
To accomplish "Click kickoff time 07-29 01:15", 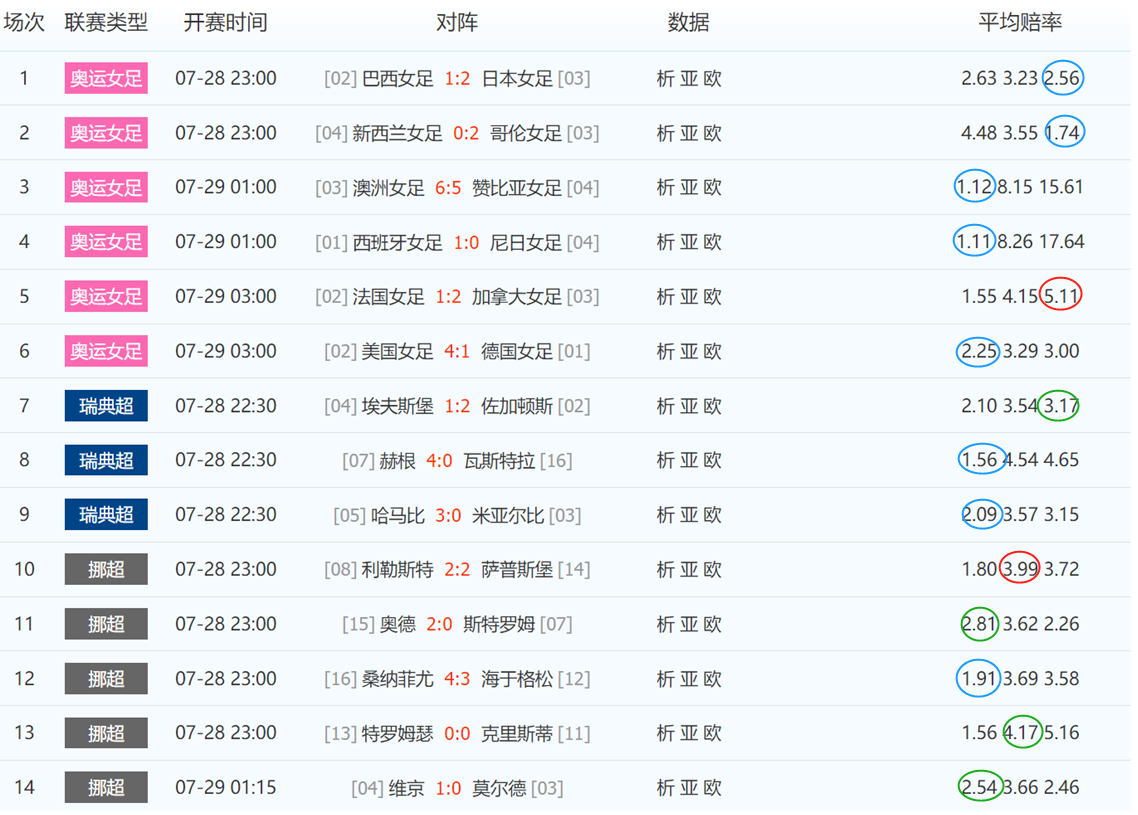I will (226, 787).
